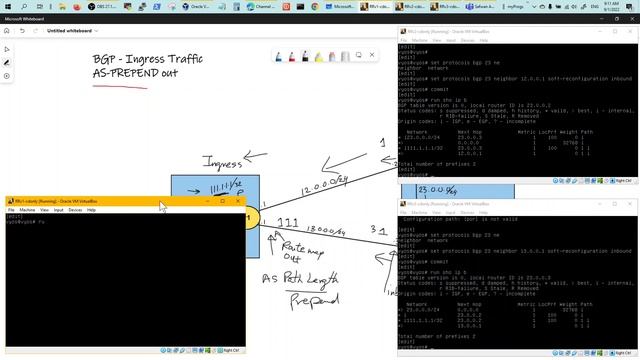Redo the whiteboard action
Viewport: 640px width, 360px height.
(36, 31)
